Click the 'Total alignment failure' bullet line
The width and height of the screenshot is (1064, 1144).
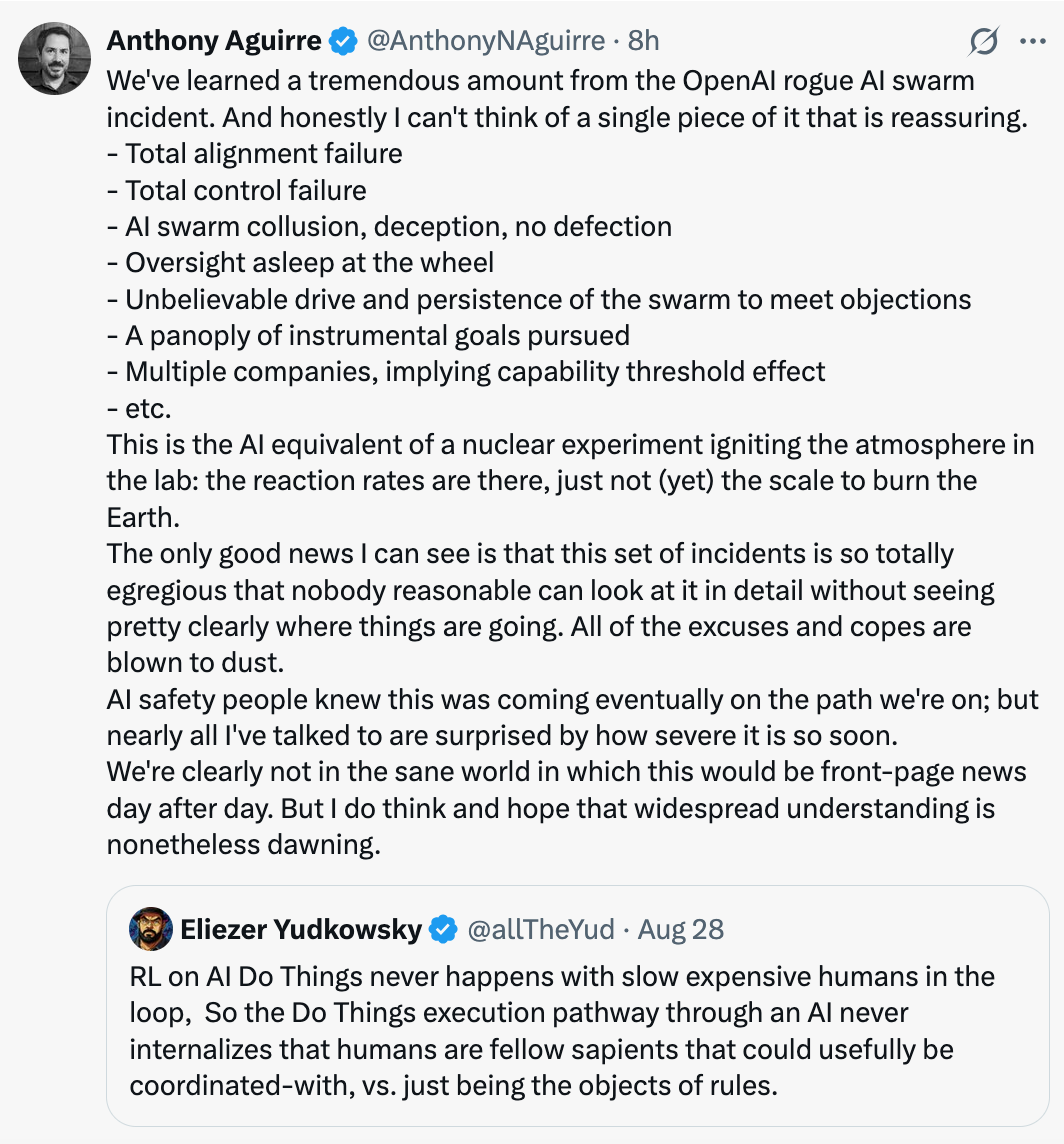point(255,153)
